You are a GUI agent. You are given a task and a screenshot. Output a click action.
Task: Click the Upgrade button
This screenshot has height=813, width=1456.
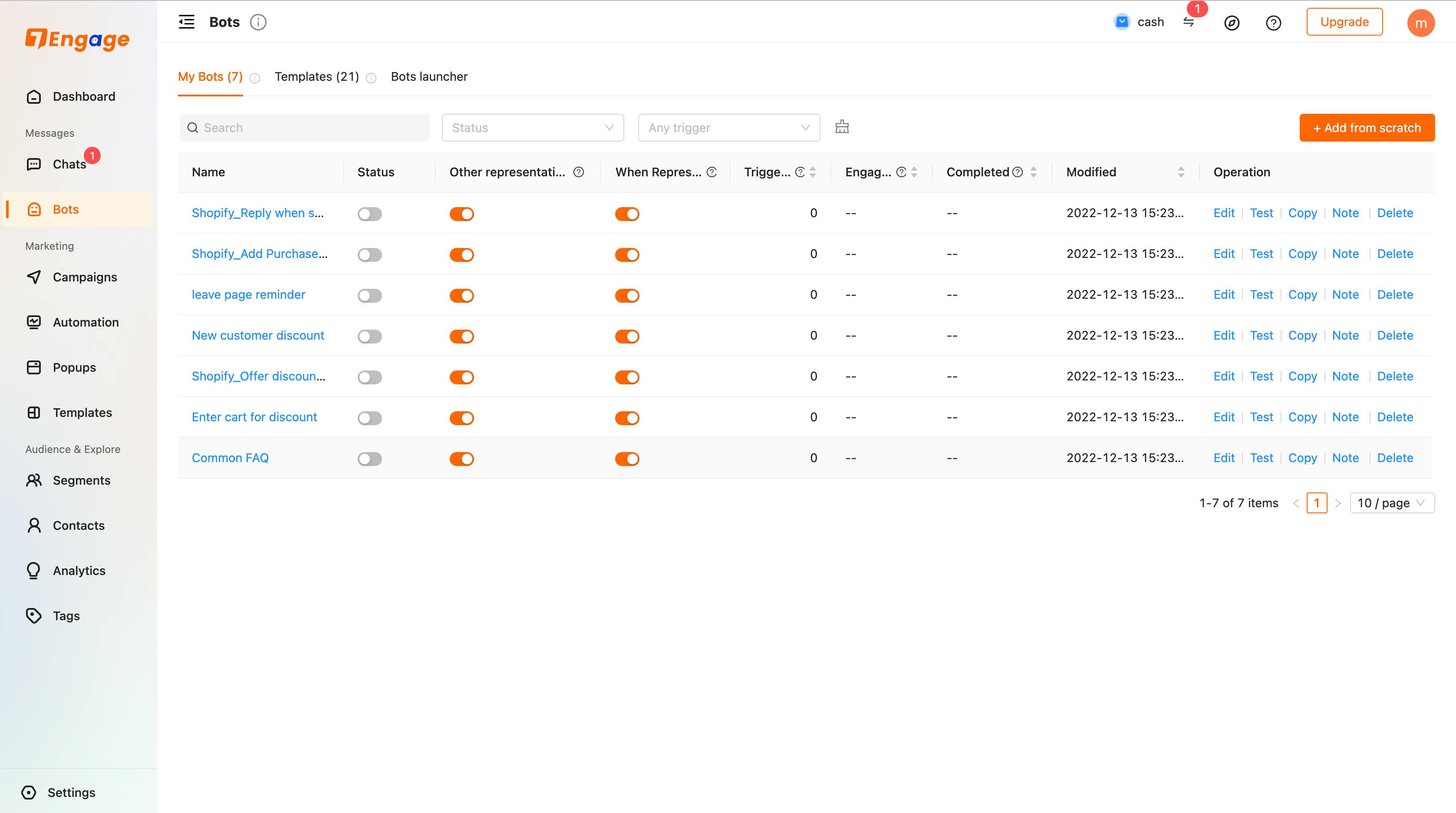tap(1344, 22)
